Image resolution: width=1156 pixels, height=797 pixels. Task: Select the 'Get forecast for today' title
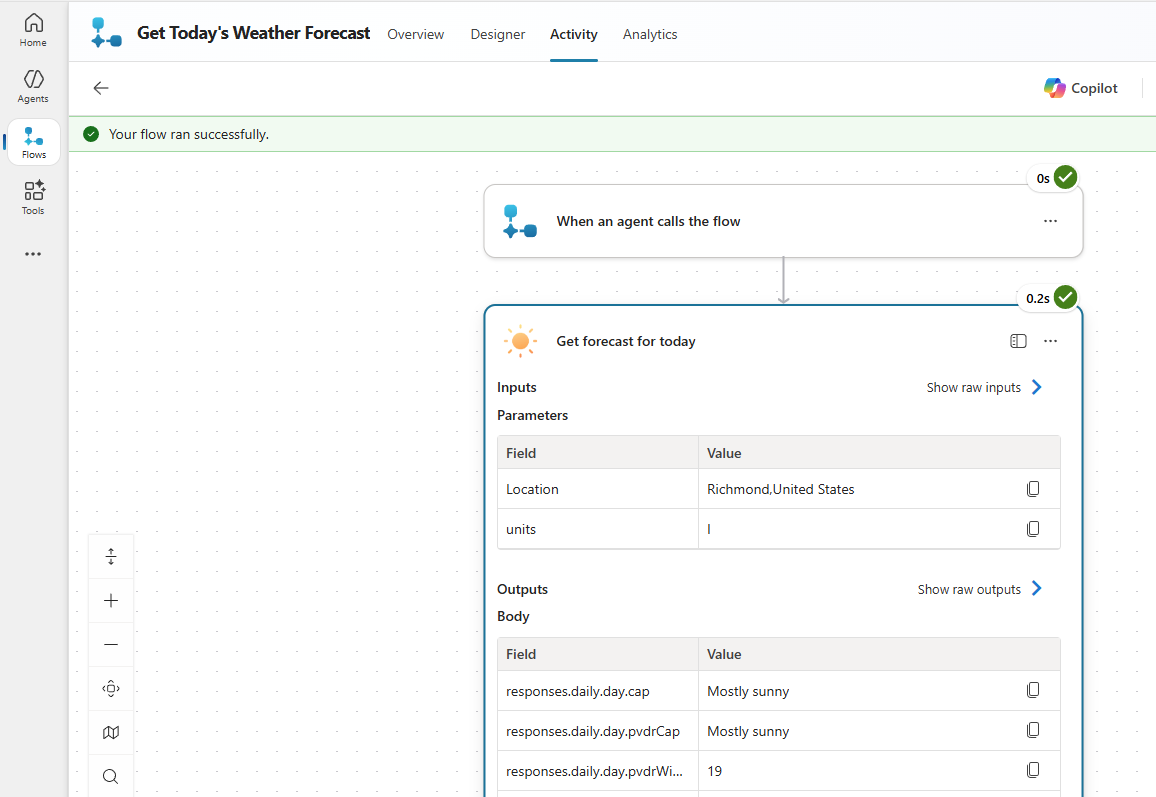[626, 341]
